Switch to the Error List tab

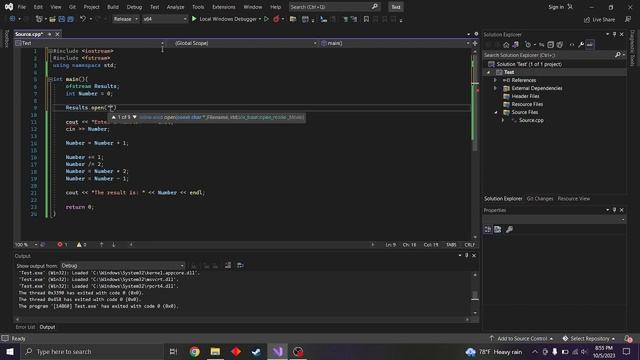pyautogui.click(x=25, y=327)
